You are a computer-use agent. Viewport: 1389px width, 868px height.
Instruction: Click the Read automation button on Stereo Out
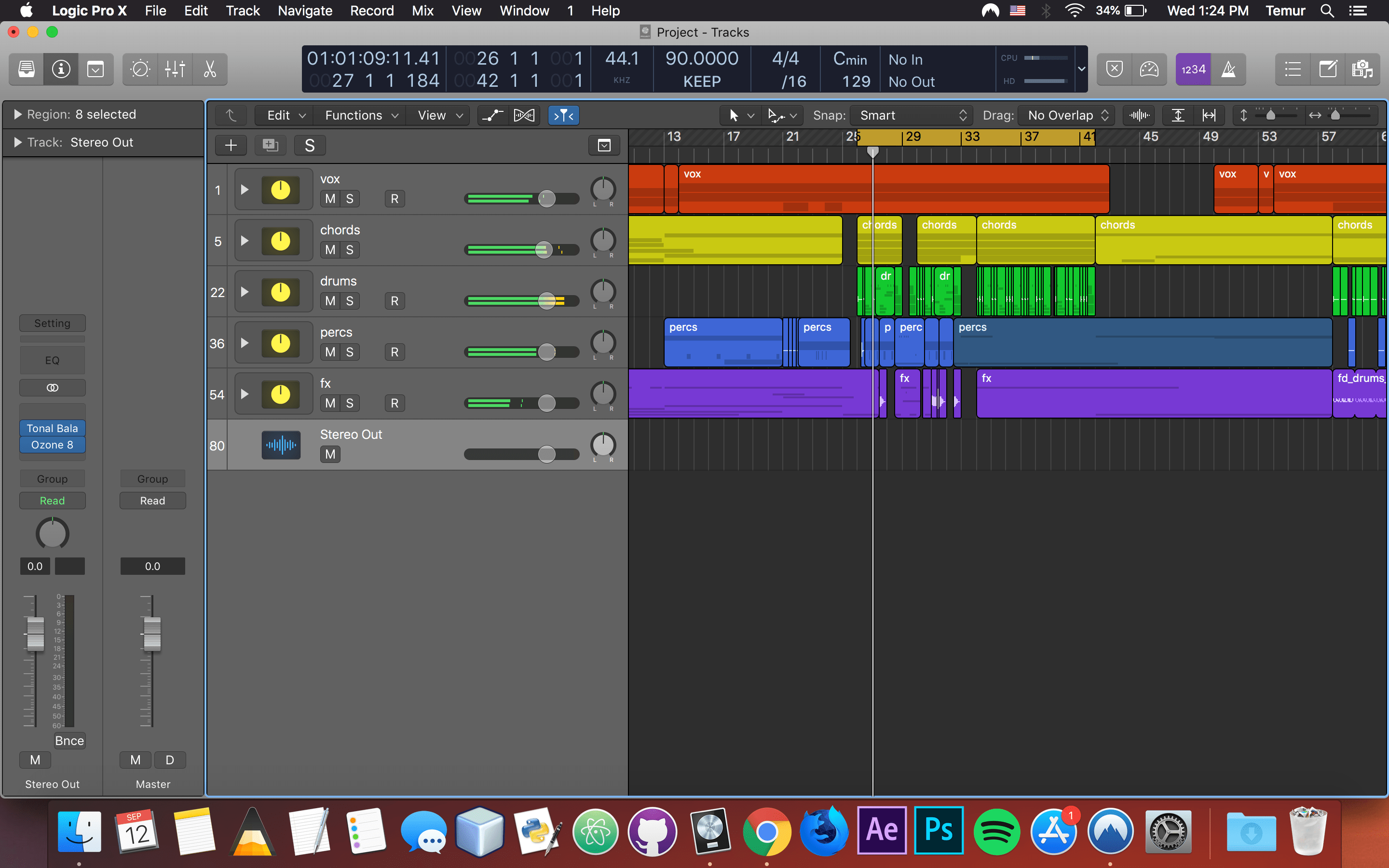point(52,500)
